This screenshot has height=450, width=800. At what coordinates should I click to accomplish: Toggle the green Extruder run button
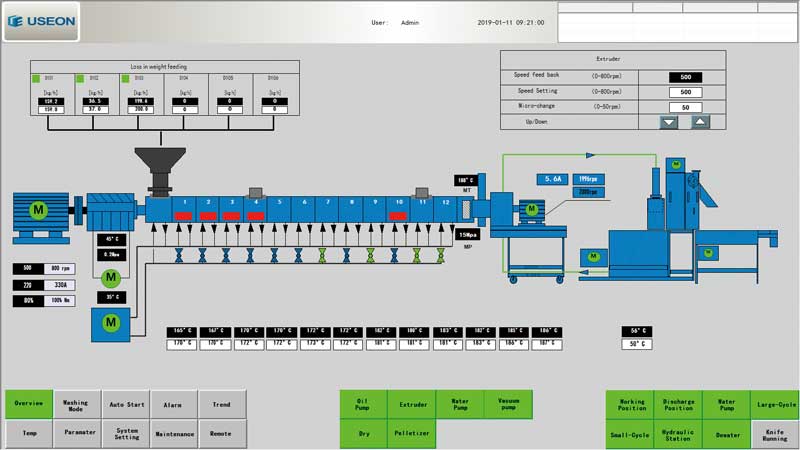tap(412, 405)
